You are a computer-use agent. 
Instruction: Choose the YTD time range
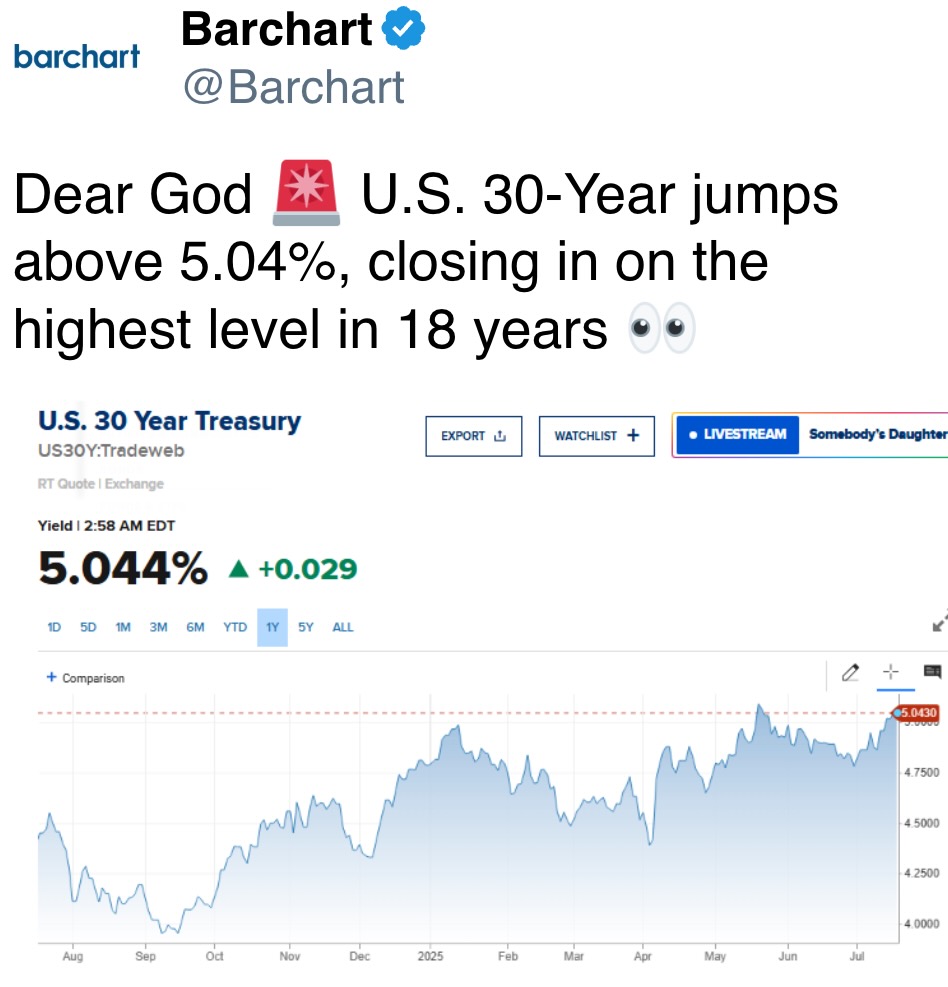235,627
